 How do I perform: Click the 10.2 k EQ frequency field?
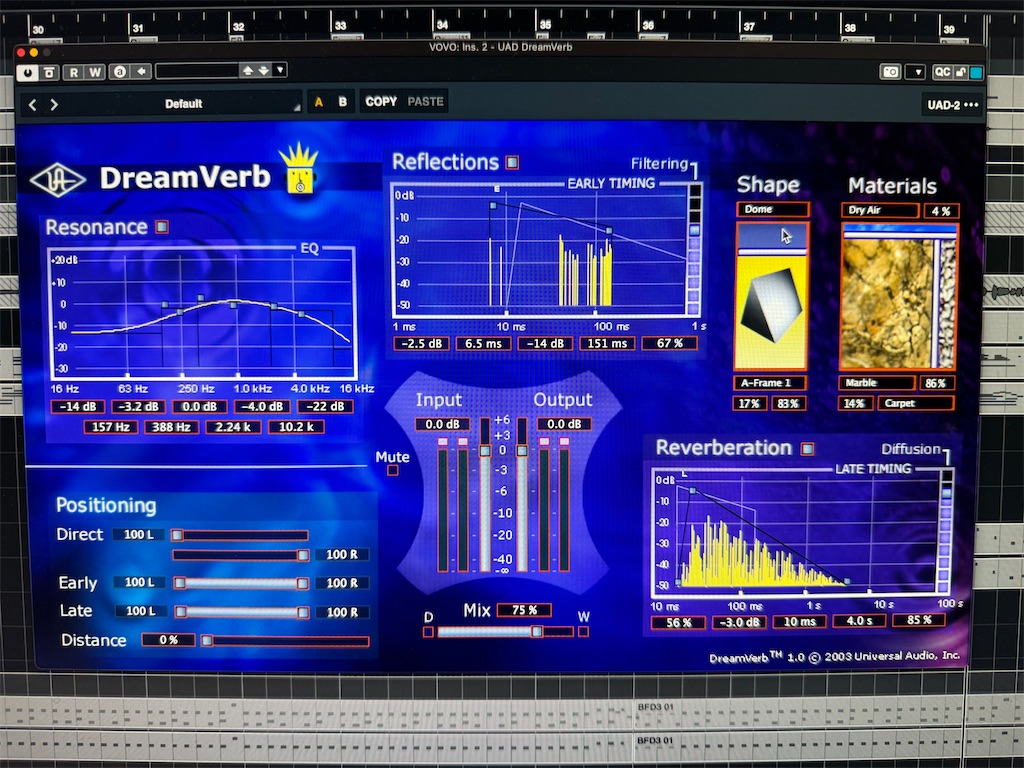tap(296, 427)
